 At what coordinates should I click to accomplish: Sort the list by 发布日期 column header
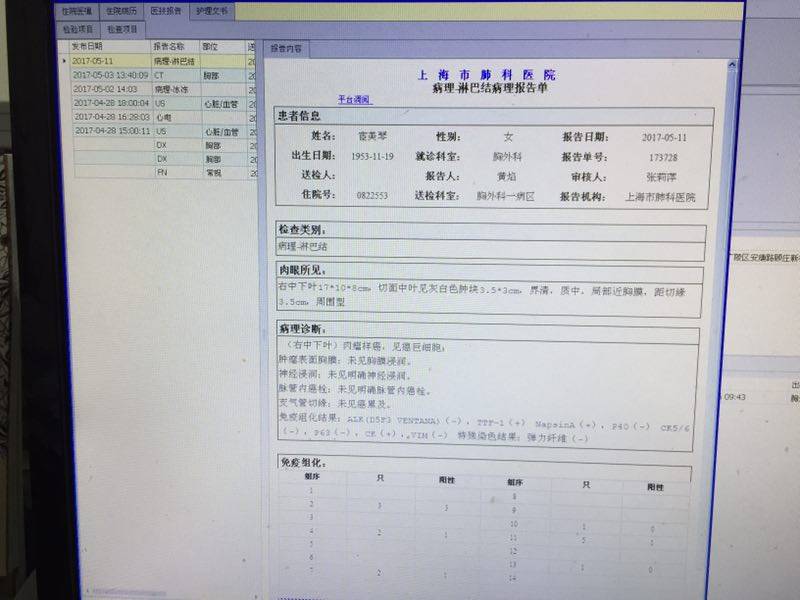pyautogui.click(x=87, y=46)
